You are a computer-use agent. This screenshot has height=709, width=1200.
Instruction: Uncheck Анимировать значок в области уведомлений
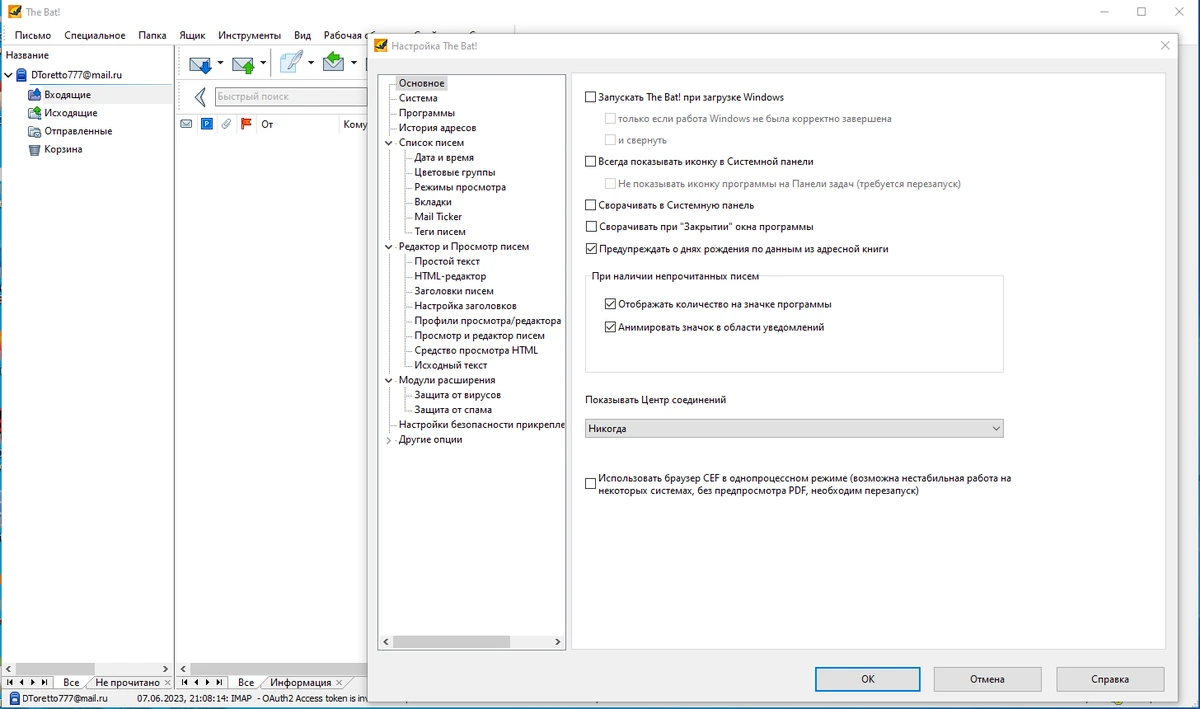tap(610, 327)
